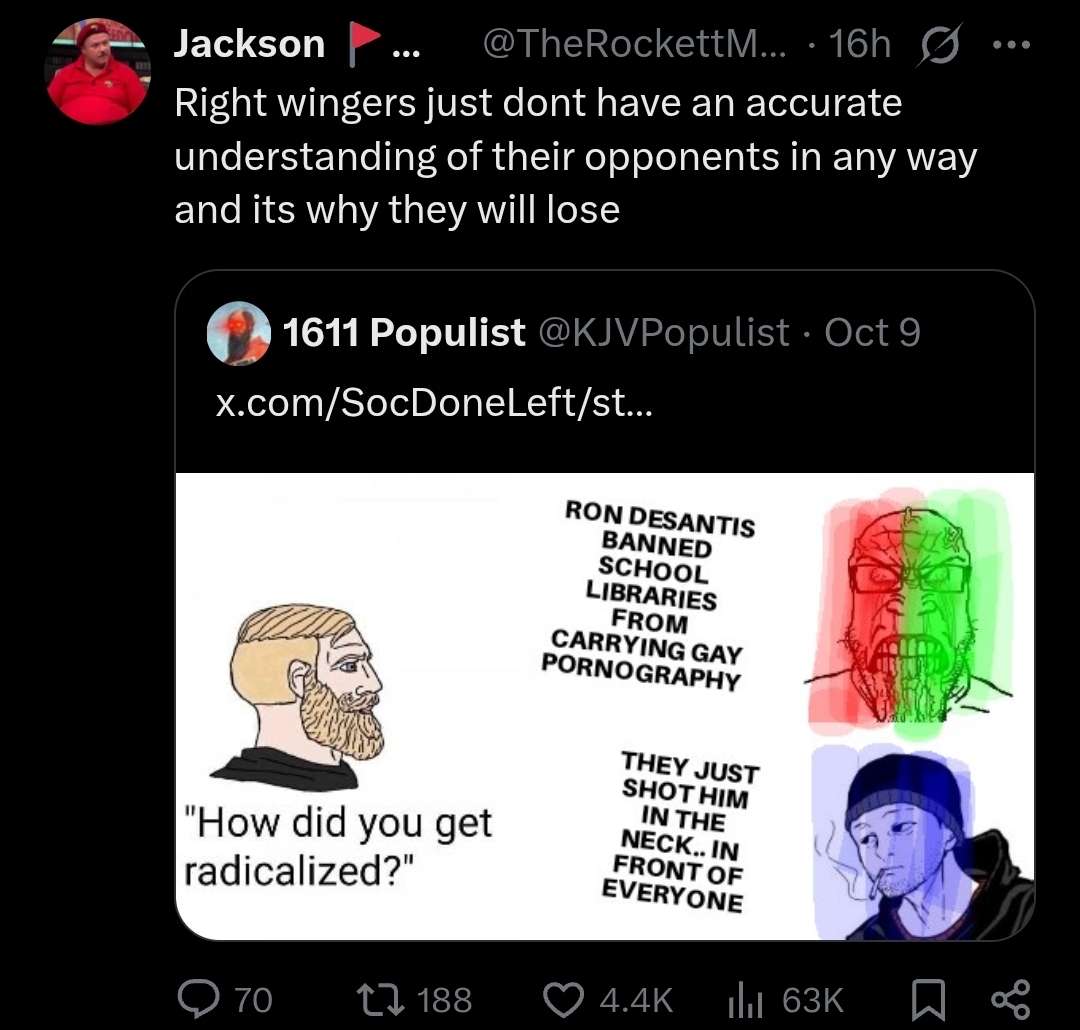Click the main tweet text about right wingers
Screen dimensions: 1080x1030
coord(576,156)
